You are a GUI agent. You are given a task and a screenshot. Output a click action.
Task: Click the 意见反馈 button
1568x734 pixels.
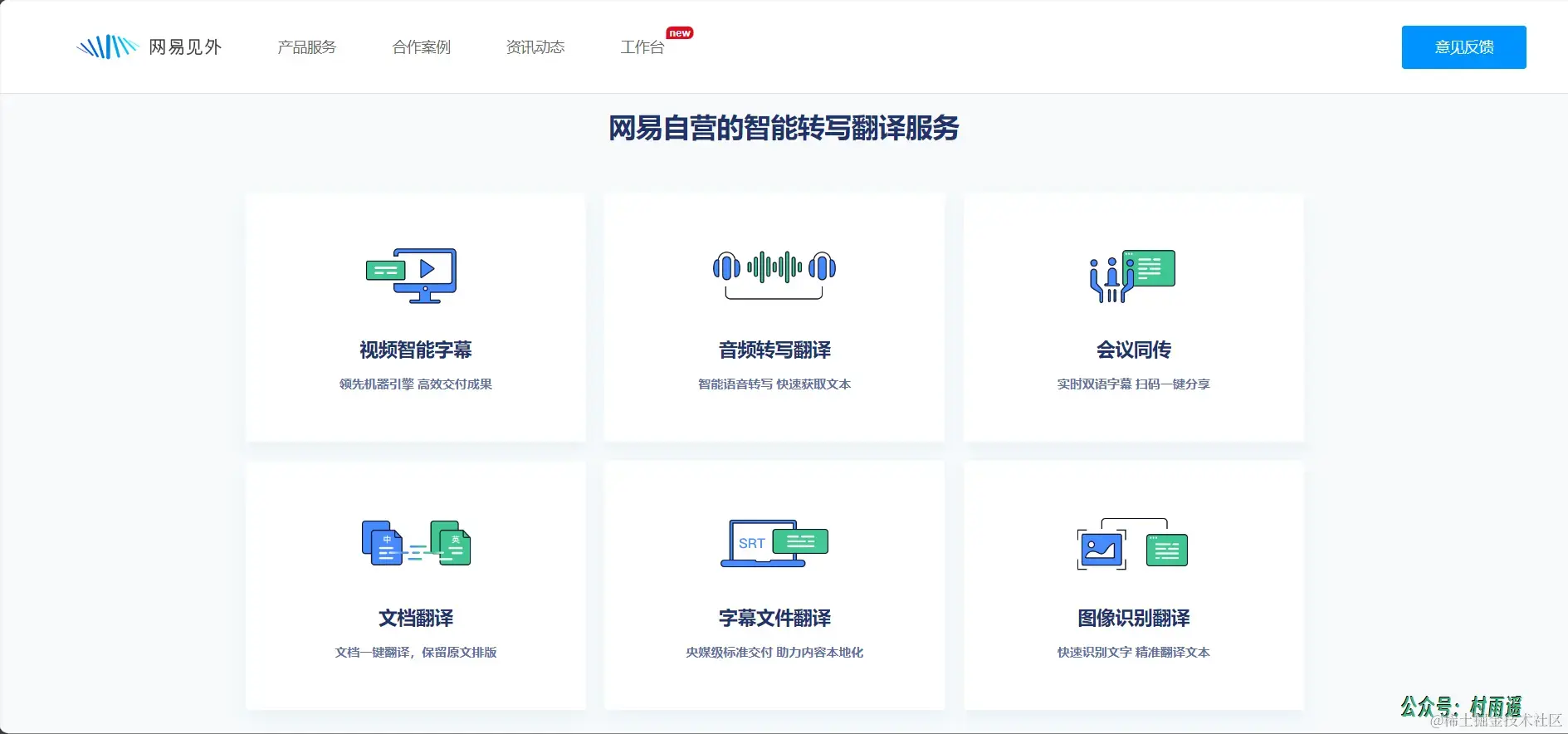click(x=1463, y=47)
